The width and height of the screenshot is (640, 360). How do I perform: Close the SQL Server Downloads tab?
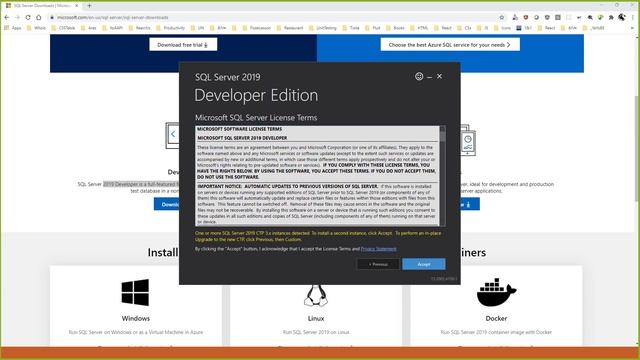(76, 6)
